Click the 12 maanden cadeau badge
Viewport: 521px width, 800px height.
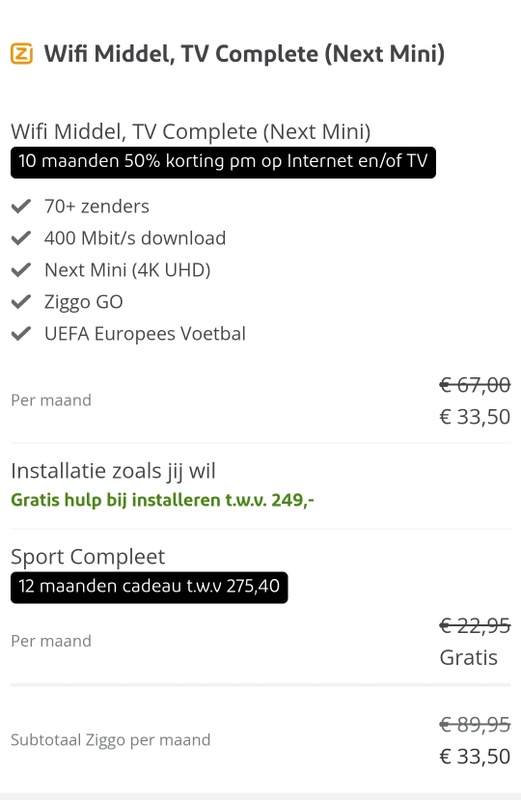click(149, 587)
